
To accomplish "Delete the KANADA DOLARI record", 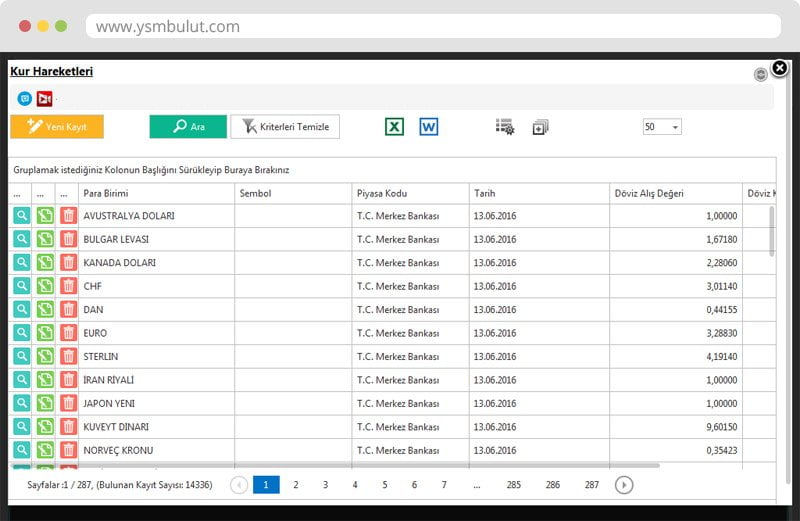I will pos(68,263).
